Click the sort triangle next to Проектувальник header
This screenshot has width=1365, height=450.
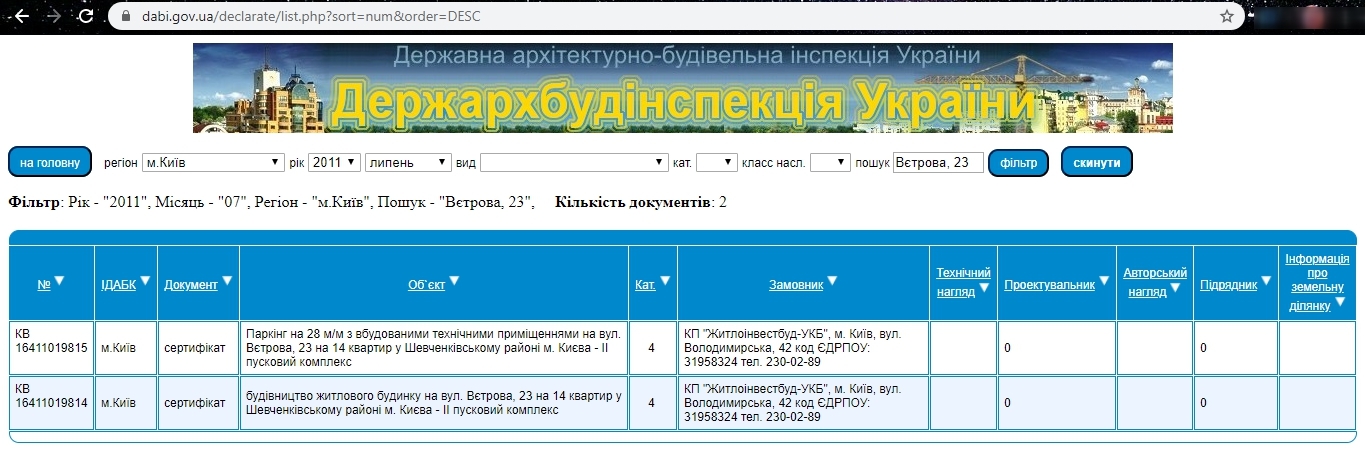[x=1104, y=281]
